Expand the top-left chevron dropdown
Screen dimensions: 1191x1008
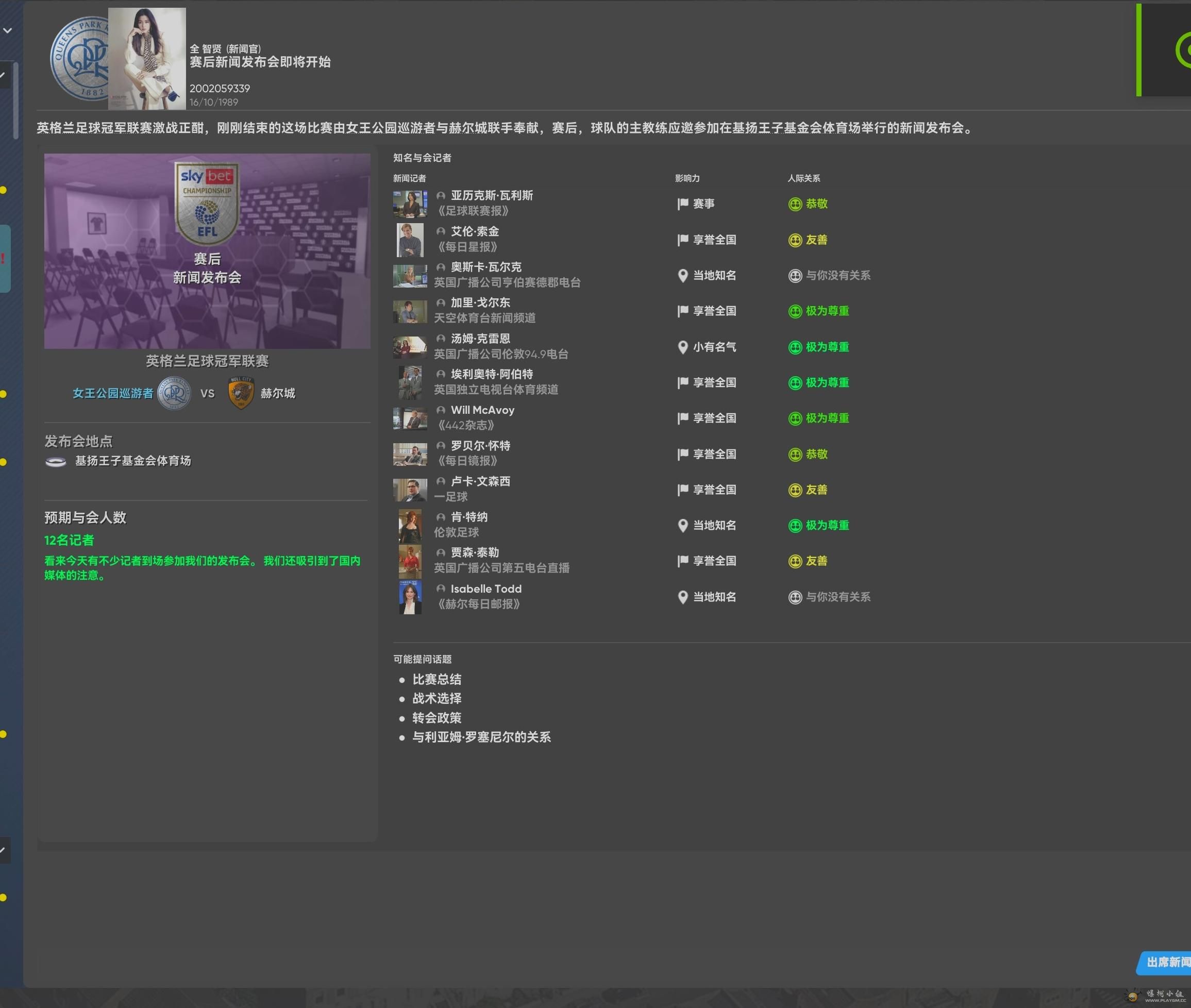[x=7, y=30]
